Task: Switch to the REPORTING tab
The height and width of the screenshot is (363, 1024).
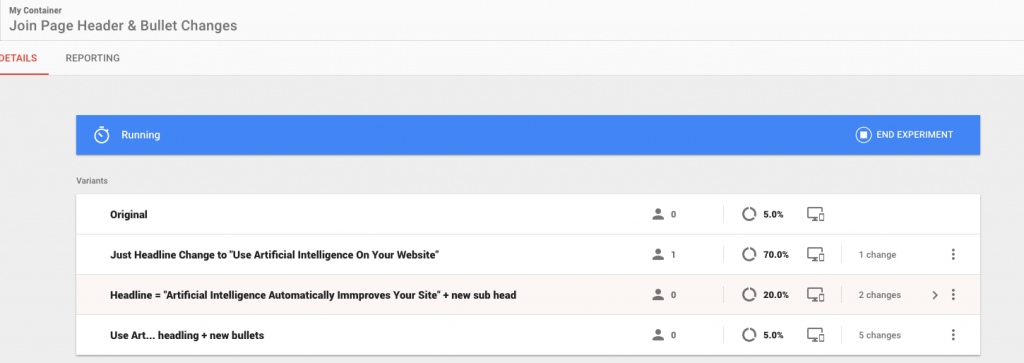Action: 93,58
